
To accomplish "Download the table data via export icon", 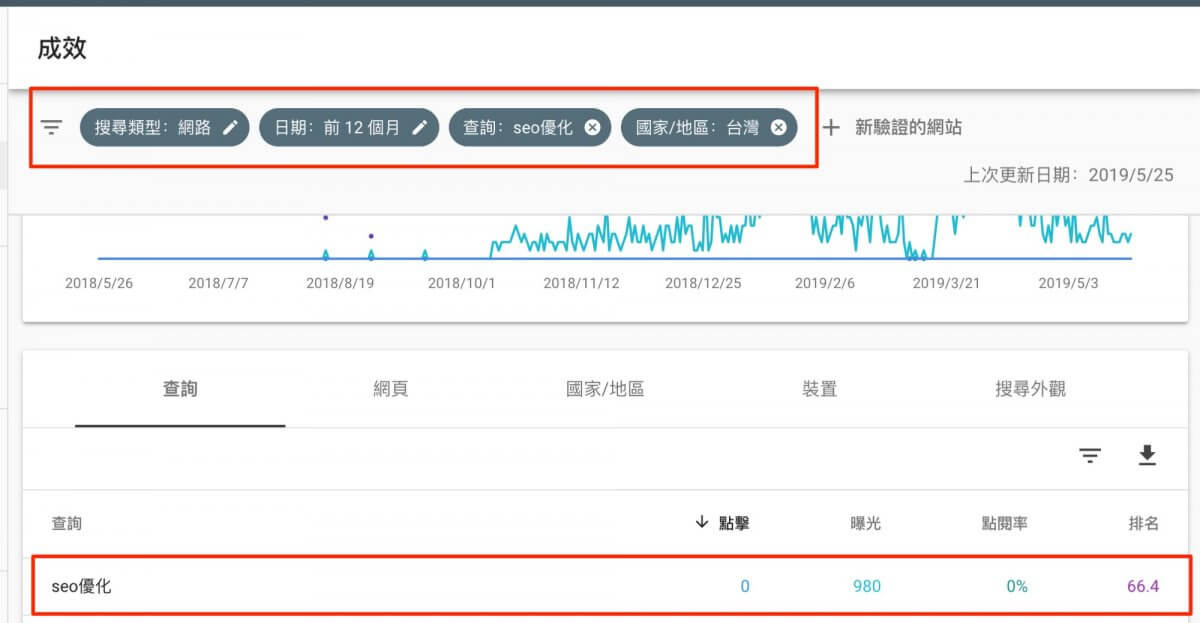I will pyautogui.click(x=1147, y=456).
